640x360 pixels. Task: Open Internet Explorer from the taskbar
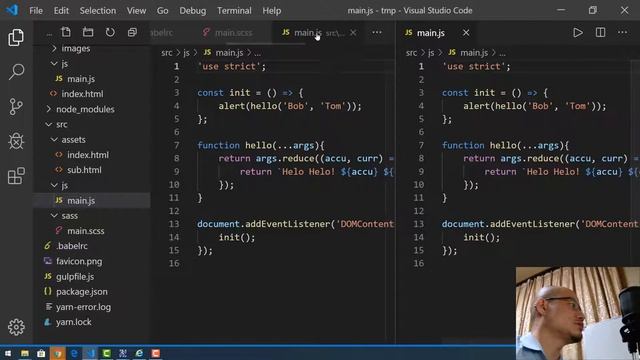pos(139,353)
